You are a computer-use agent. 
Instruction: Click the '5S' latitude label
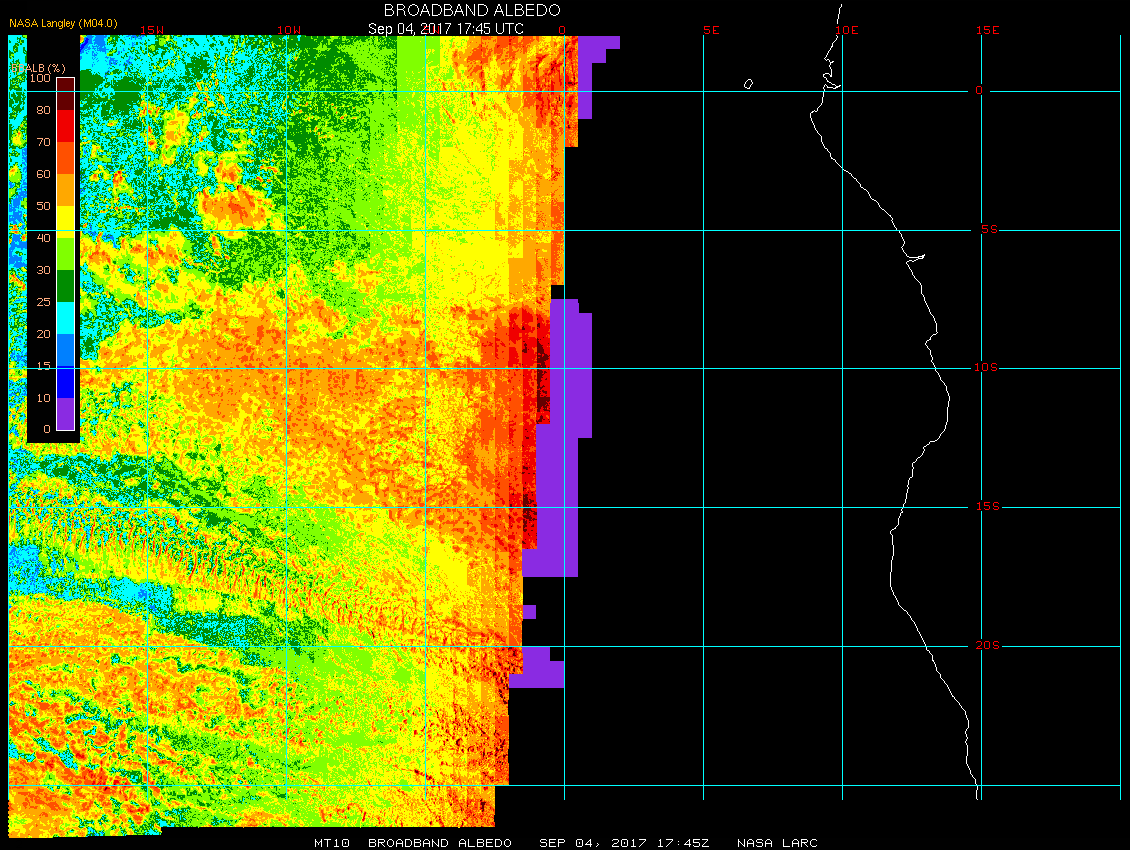coord(989,229)
